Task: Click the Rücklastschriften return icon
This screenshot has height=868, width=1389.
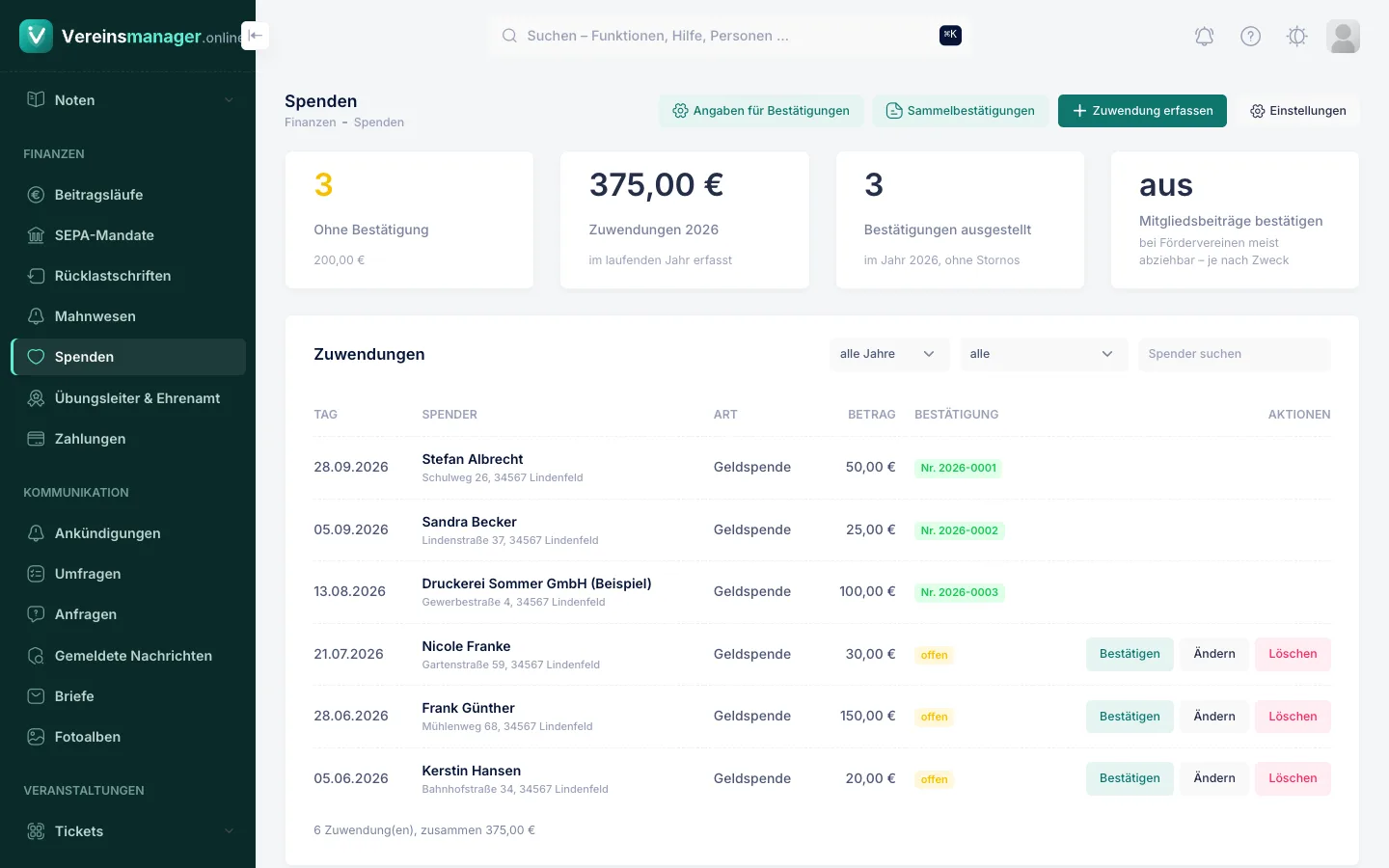Action: tap(36, 276)
